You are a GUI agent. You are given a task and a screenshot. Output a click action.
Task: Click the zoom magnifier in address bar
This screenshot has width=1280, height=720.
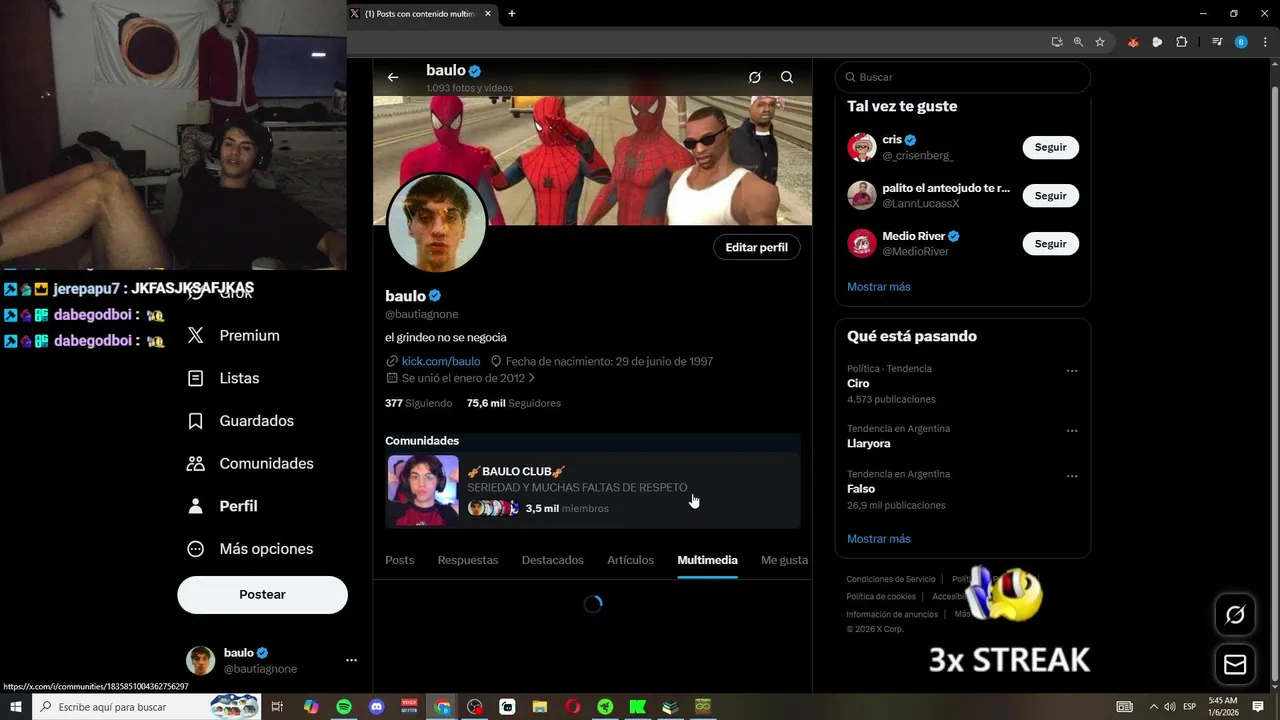click(x=1078, y=42)
